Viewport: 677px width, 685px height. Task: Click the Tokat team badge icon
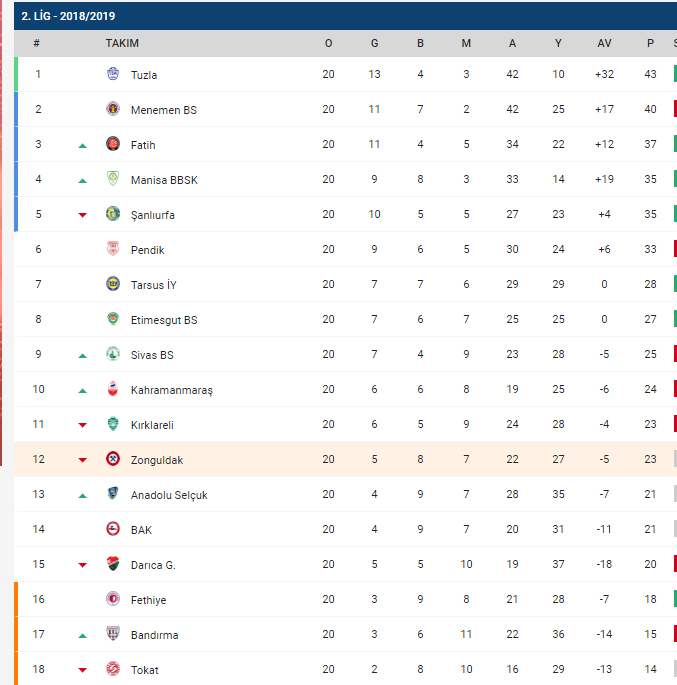click(113, 669)
